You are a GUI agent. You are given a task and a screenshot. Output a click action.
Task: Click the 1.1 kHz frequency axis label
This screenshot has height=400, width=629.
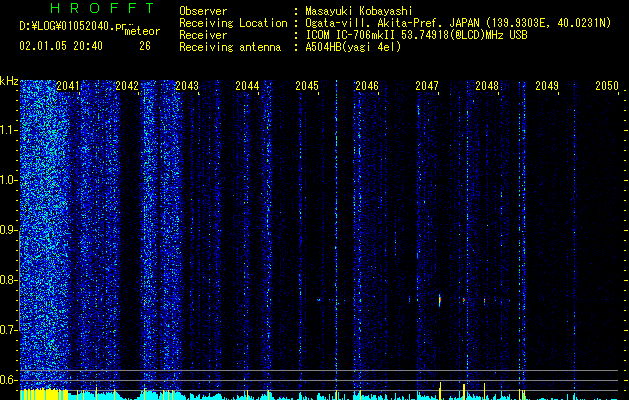coord(7,130)
